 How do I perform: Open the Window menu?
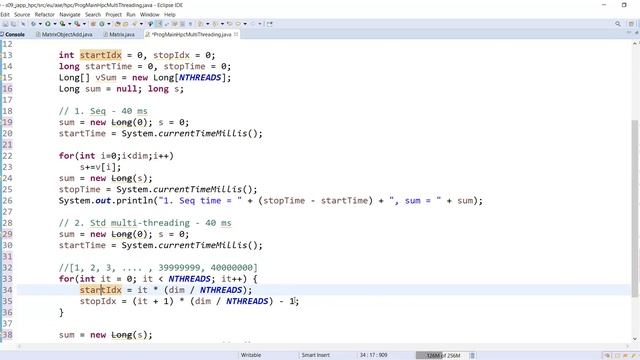click(149, 15)
